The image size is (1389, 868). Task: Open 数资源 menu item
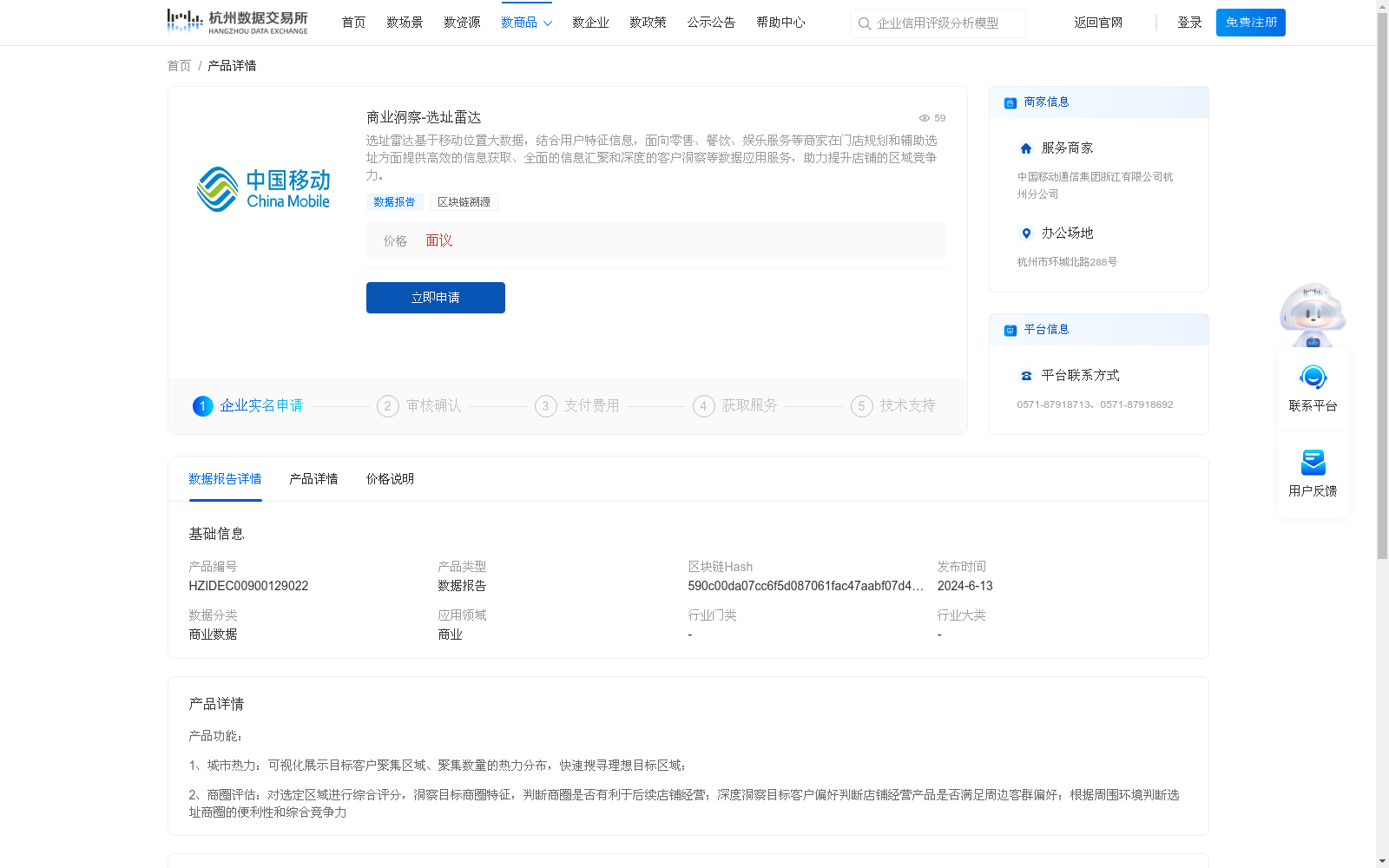(462, 23)
